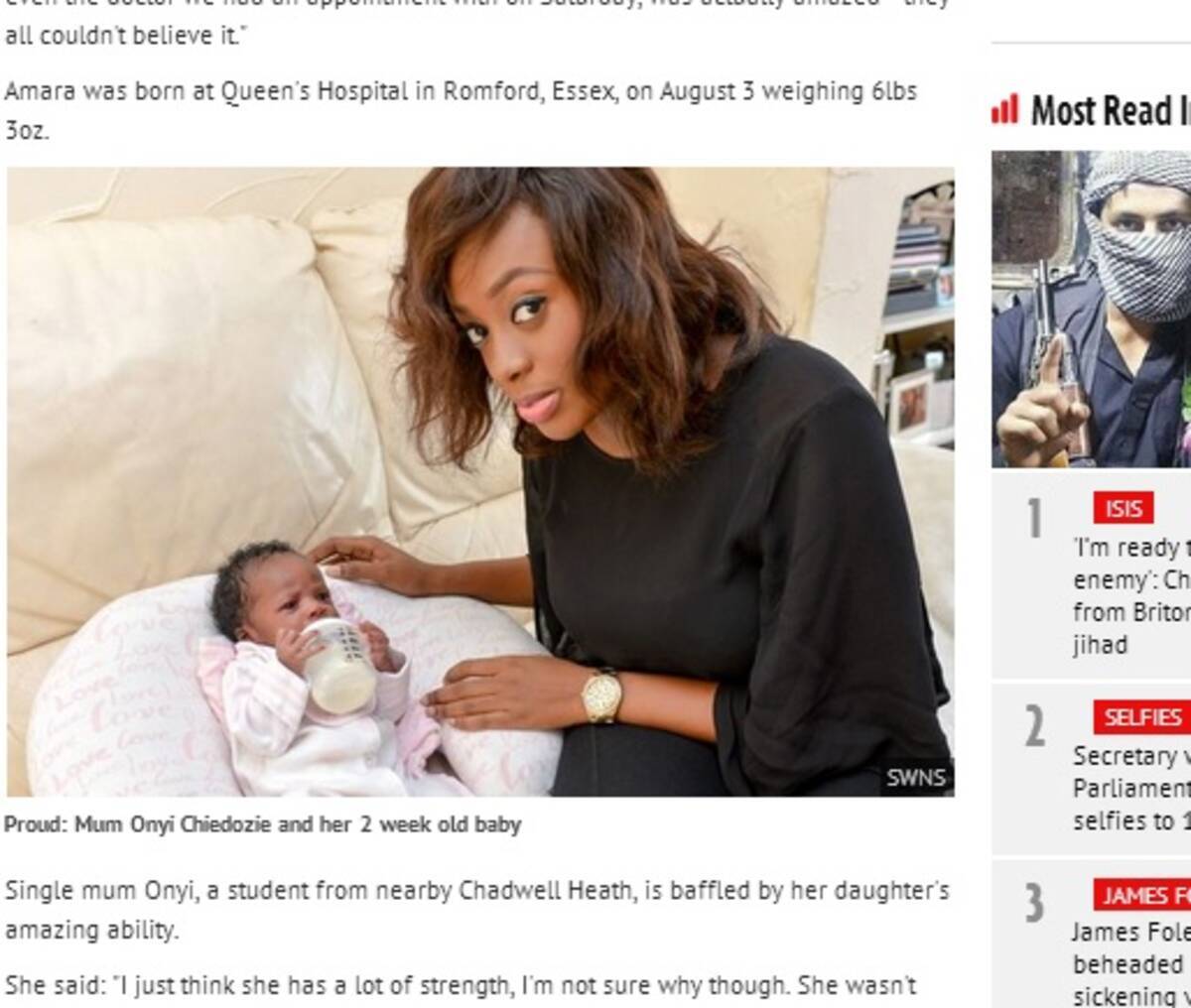Click rank number 2 in Most Read
Image resolution: width=1191 pixels, height=1008 pixels.
click(x=1034, y=727)
